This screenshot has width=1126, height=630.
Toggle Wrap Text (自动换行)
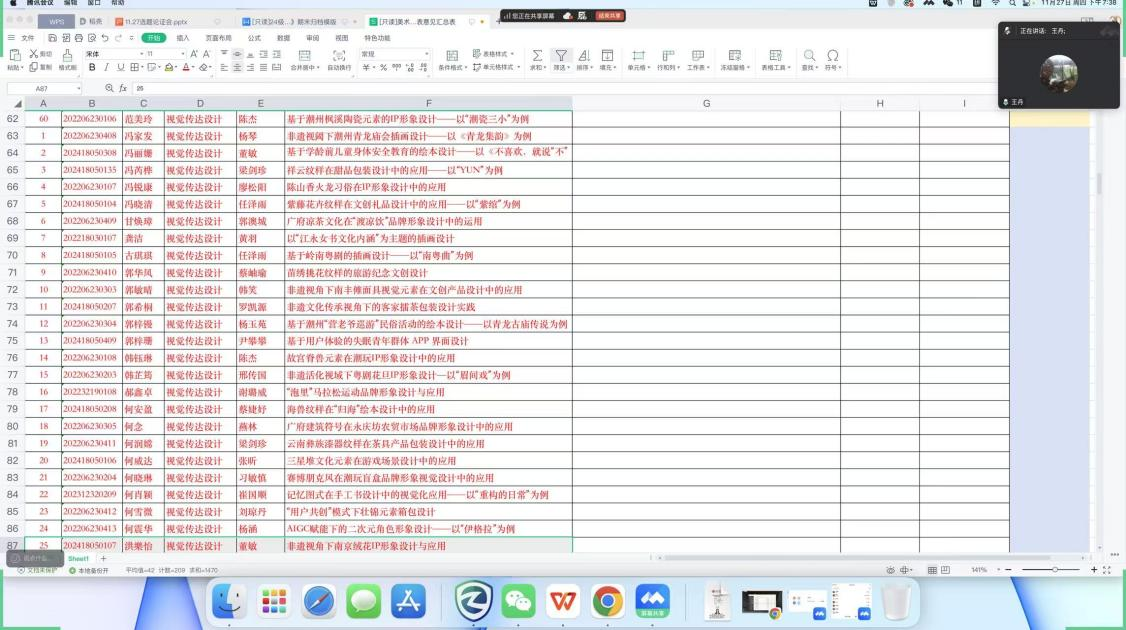click(x=339, y=56)
